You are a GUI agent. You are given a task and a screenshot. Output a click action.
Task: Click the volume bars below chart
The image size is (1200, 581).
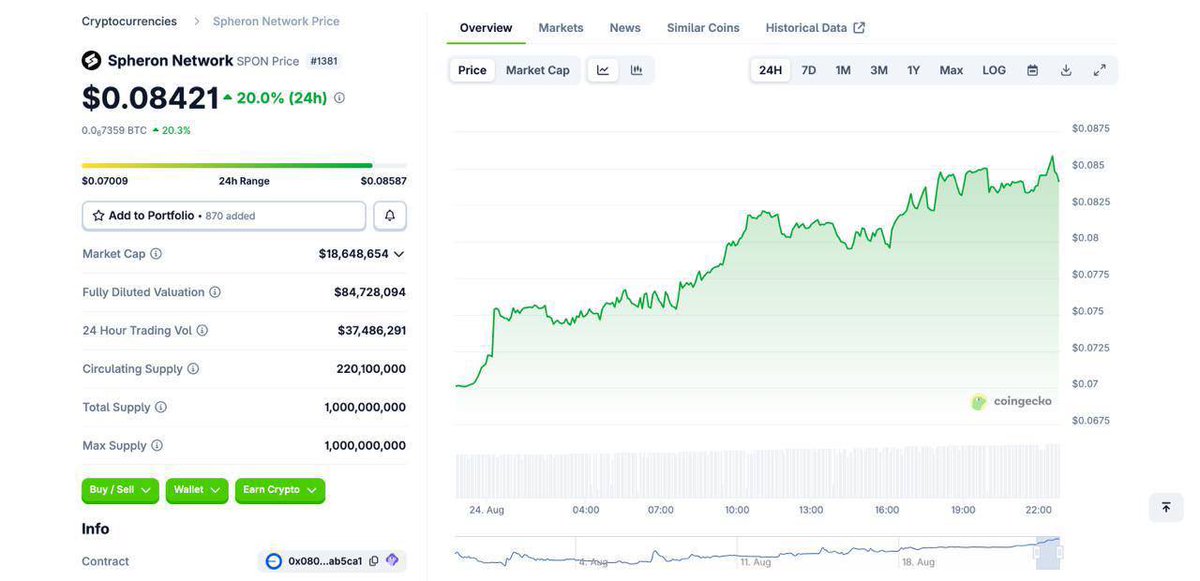pyautogui.click(x=757, y=470)
